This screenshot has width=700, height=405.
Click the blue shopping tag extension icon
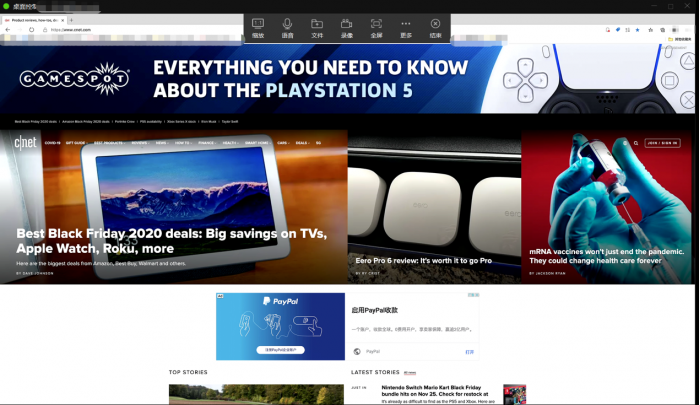pos(618,30)
